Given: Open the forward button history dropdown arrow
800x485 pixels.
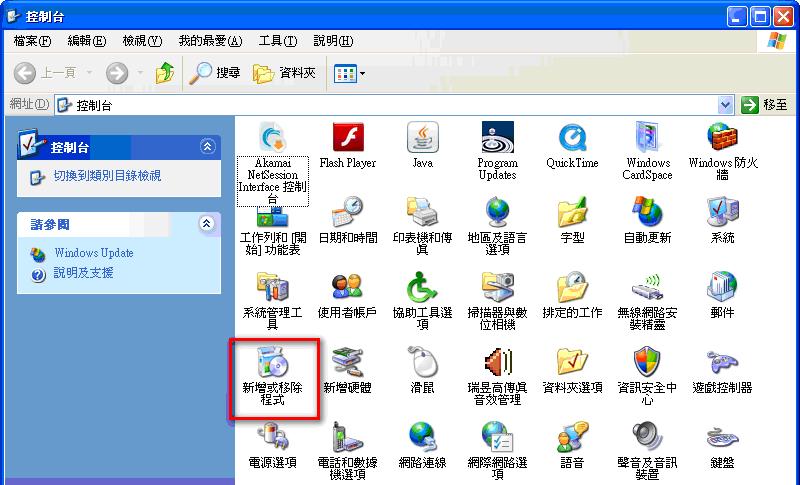Looking at the screenshot, I should [x=139, y=73].
